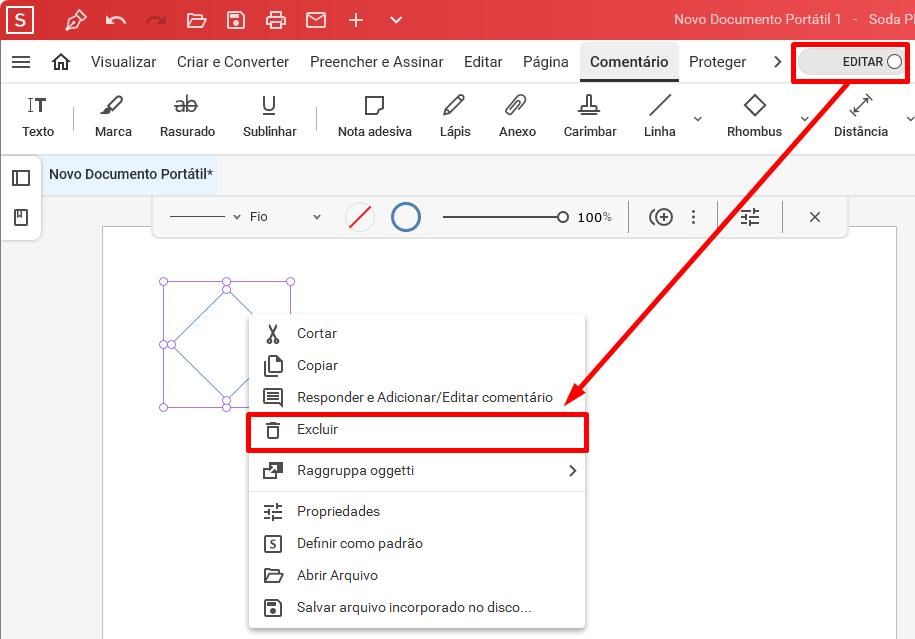915x639 pixels.
Task: Toggle the side panel icon
Action: (x=21, y=177)
